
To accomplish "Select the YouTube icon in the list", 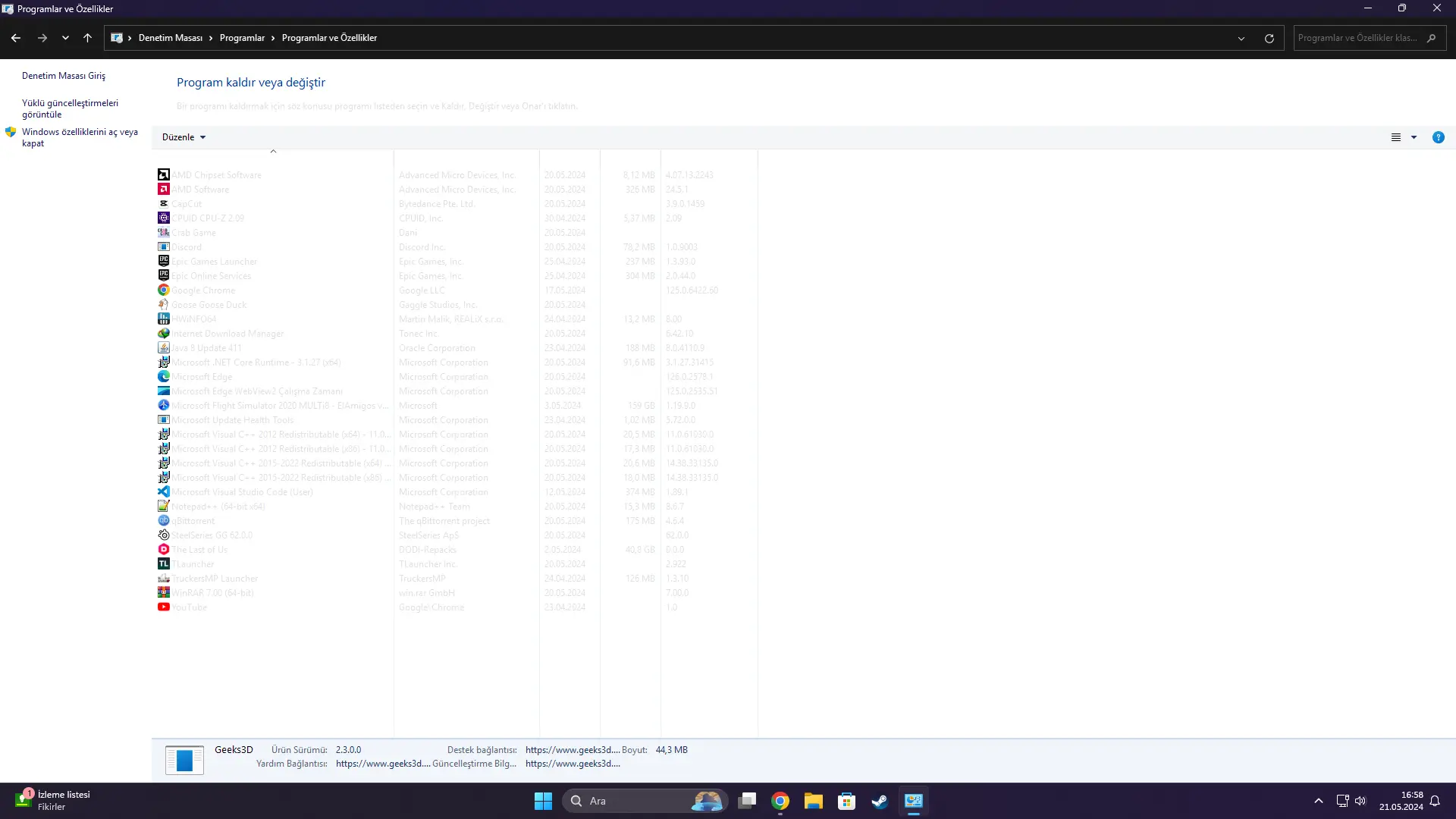I will (x=163, y=607).
